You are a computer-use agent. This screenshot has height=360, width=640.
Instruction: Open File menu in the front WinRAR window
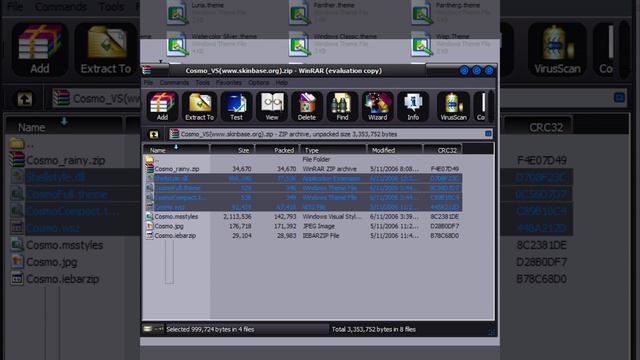[x=148, y=82]
